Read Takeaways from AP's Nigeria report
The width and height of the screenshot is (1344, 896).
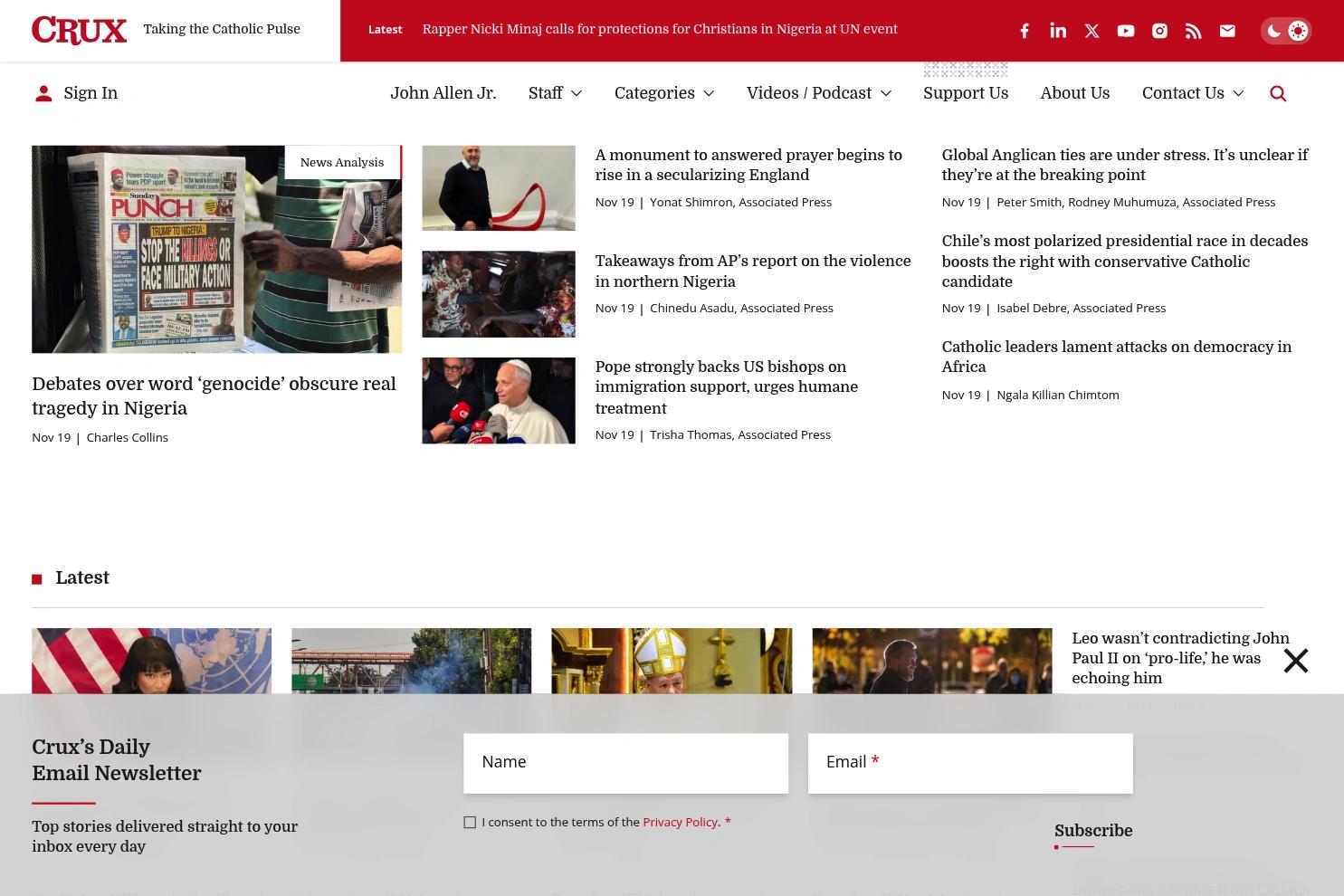753,272
